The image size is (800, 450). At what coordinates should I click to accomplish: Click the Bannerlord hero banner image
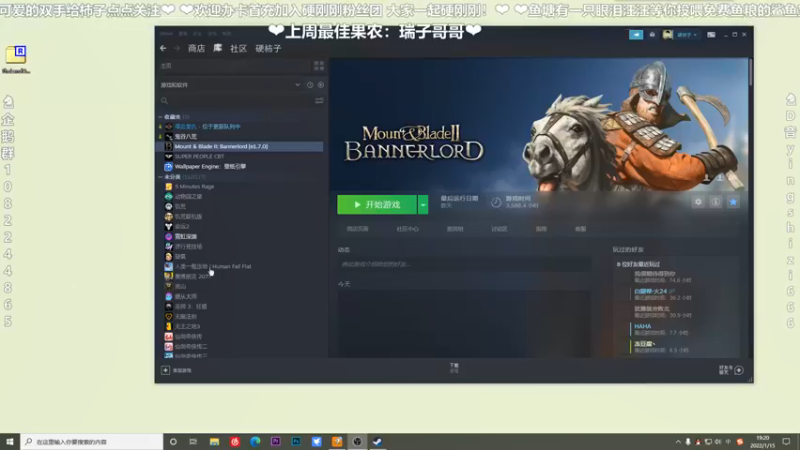tap(538, 124)
